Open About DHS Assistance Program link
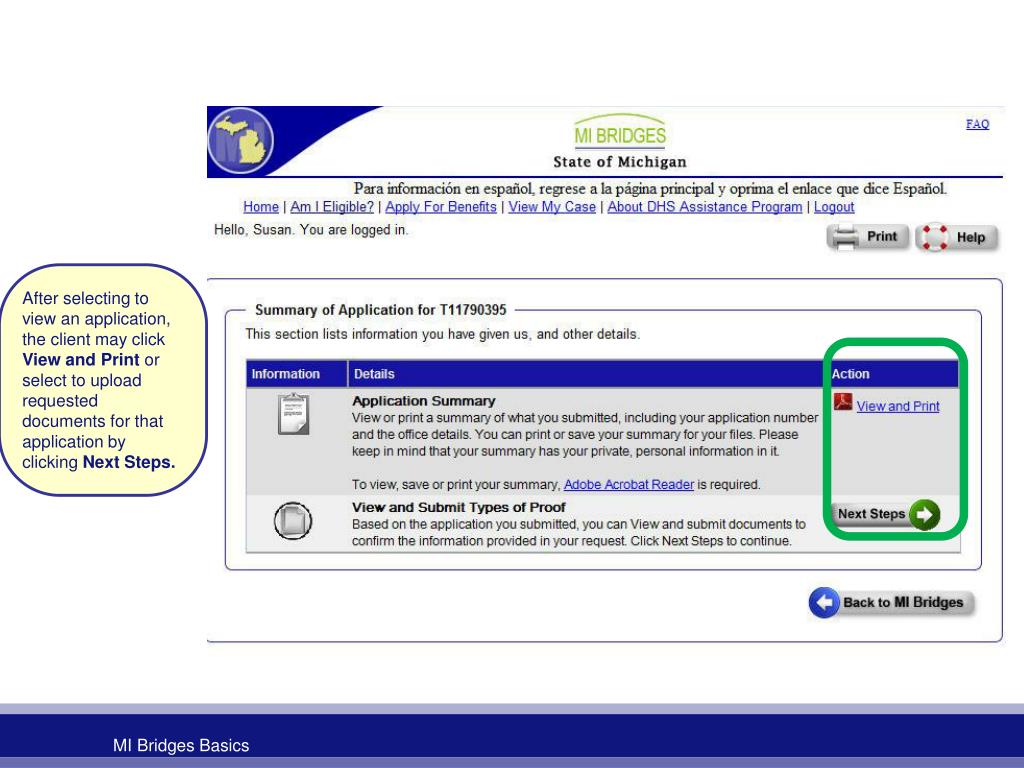1024x768 pixels. (x=705, y=207)
